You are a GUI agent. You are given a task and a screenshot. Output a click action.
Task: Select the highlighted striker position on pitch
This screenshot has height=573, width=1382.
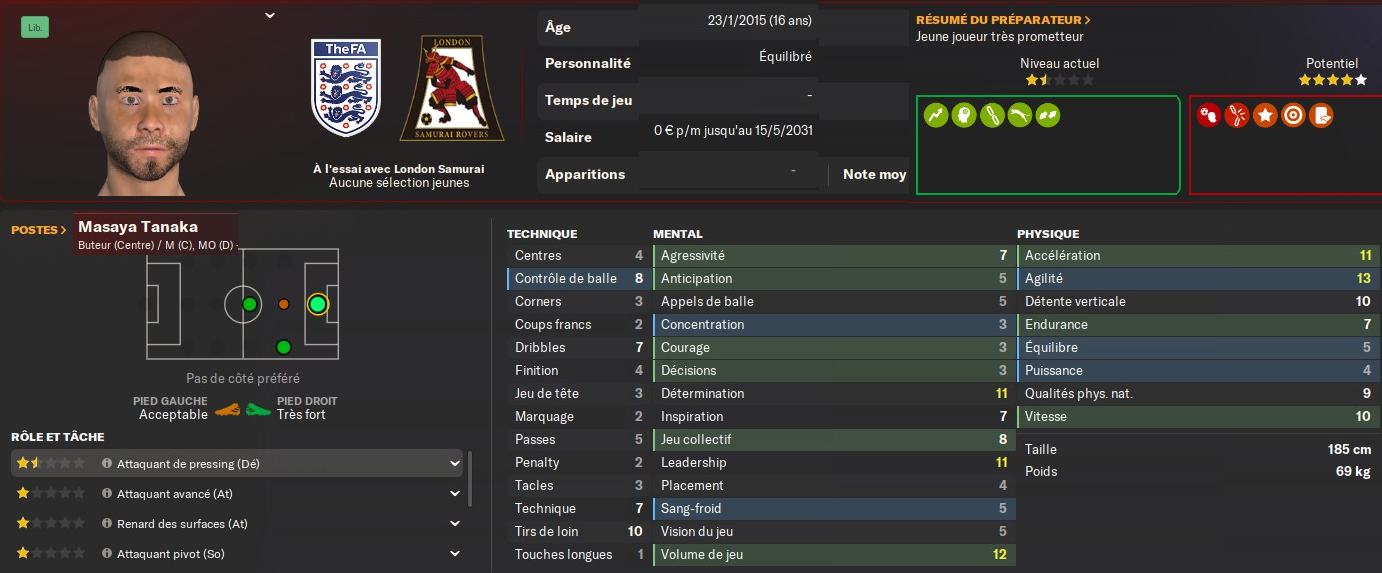pos(317,304)
